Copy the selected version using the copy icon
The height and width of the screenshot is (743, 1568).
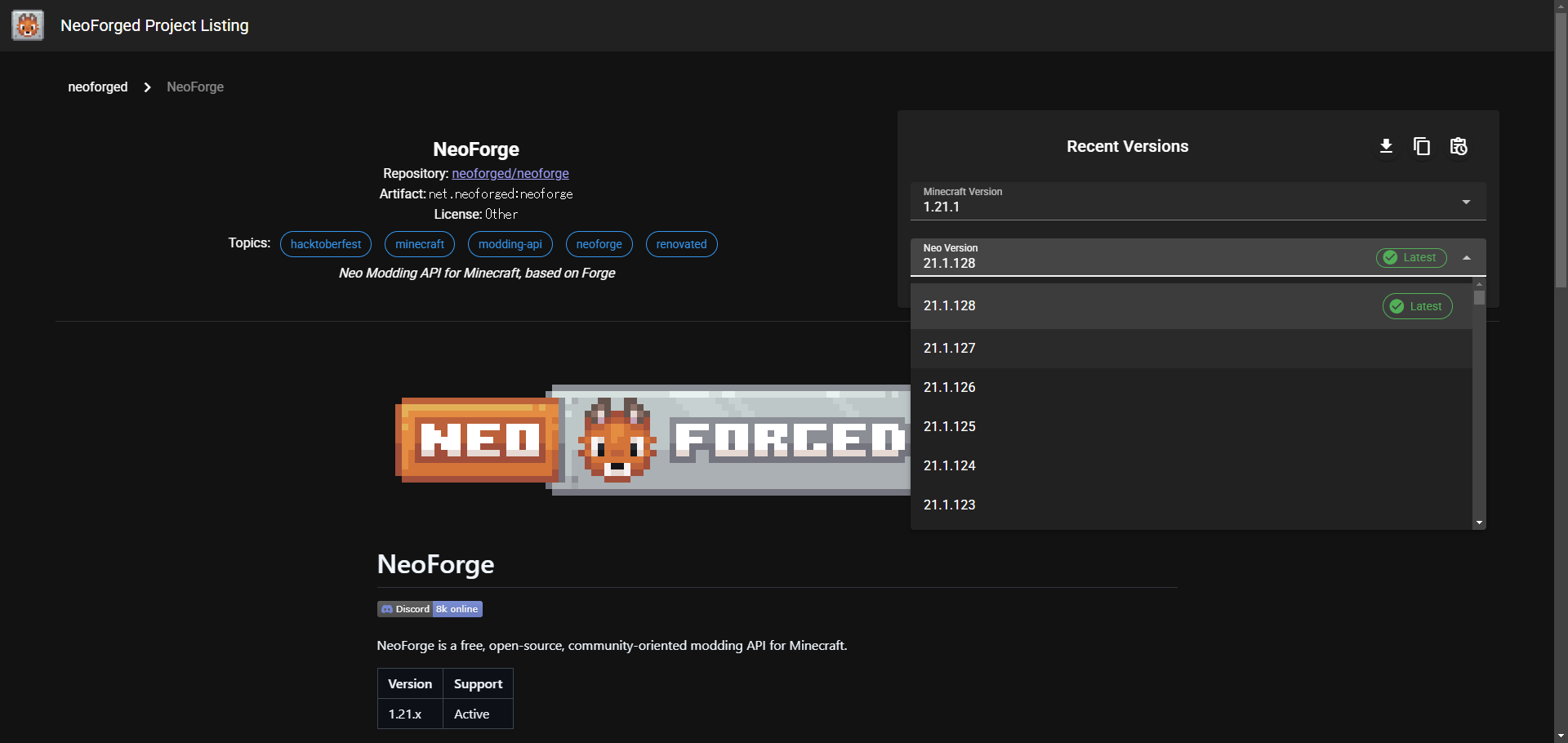(1422, 146)
